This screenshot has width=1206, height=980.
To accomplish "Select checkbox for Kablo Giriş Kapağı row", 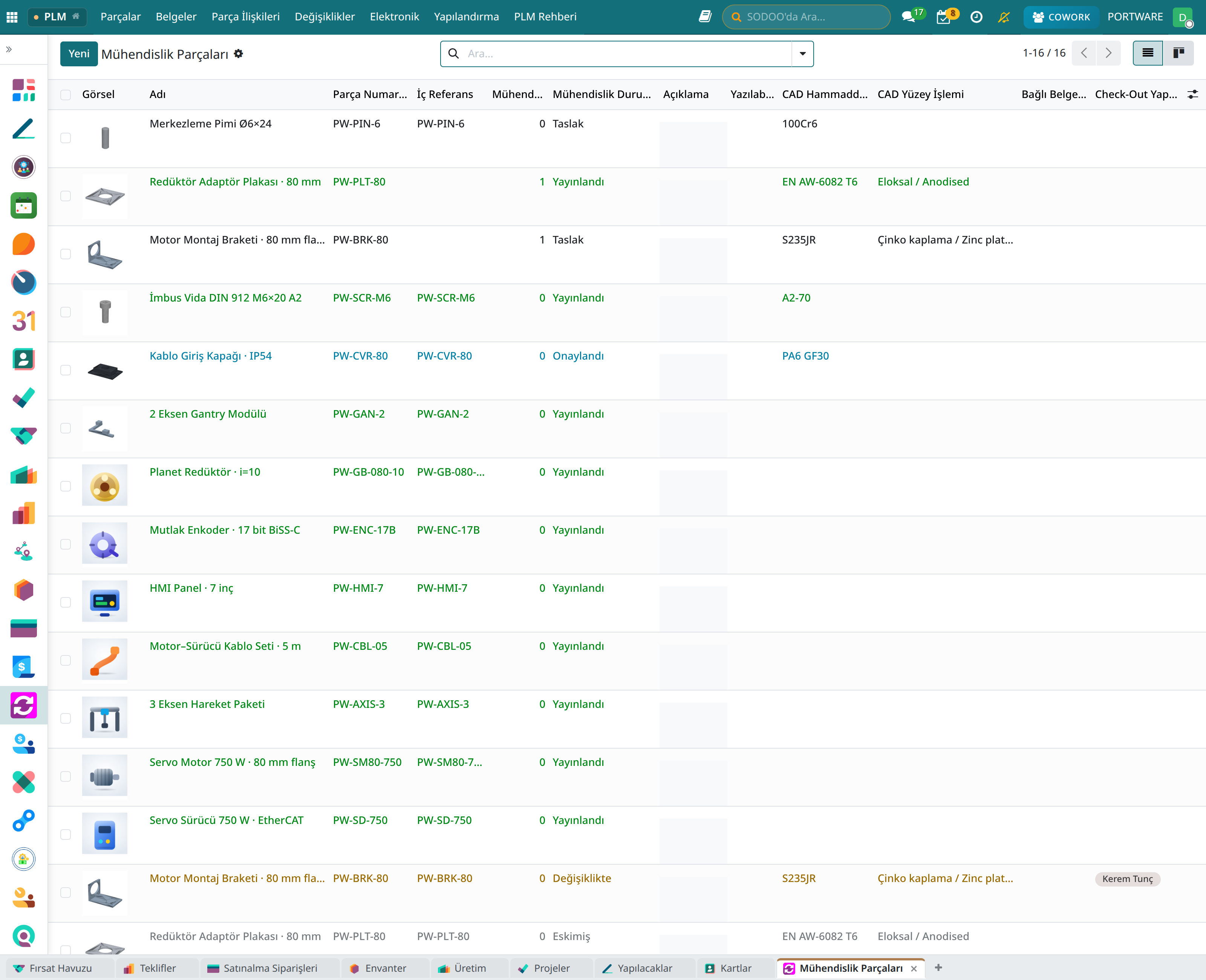I will point(66,370).
